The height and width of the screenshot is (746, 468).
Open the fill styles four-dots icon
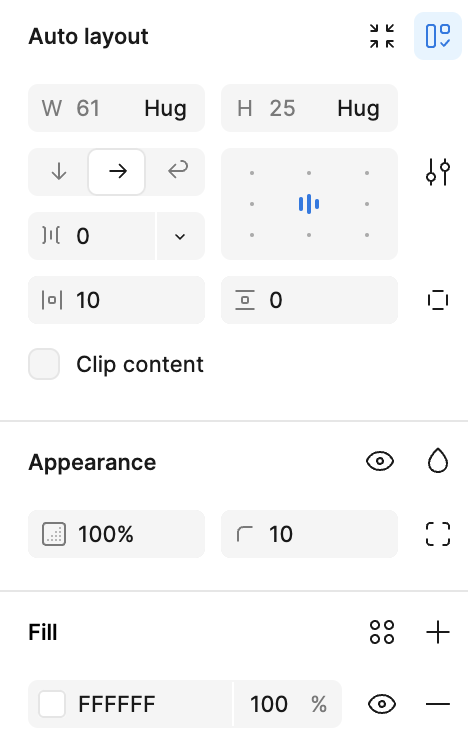382,632
